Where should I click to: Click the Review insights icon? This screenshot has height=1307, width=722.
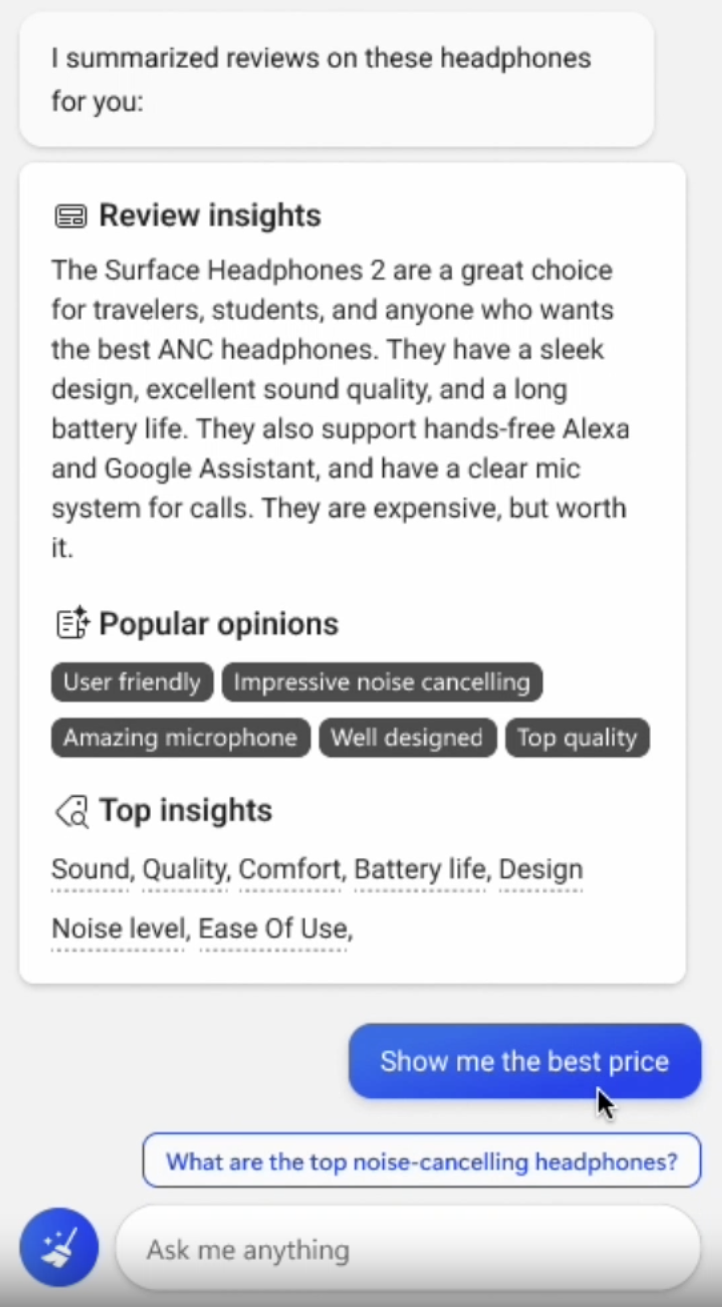tap(71, 216)
